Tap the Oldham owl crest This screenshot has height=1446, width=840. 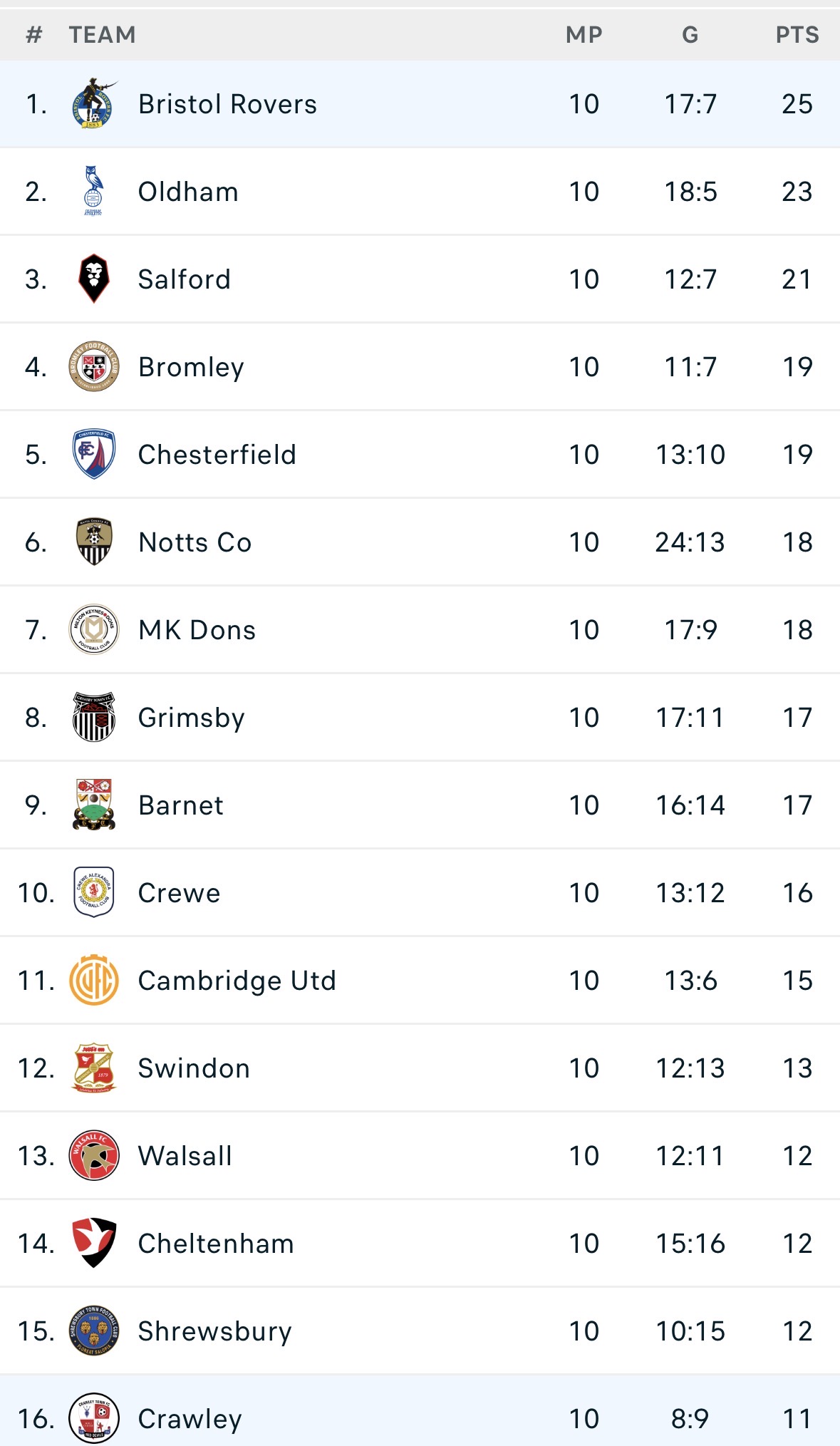coord(93,191)
